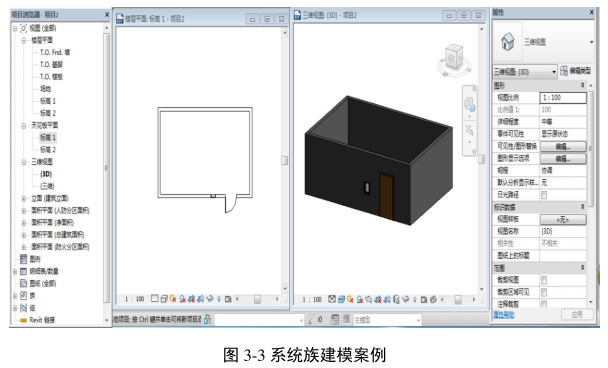This screenshot has width=608, height=368.
Task: Open the steering wheel navigation tool in 3D view
Action: click(470, 104)
